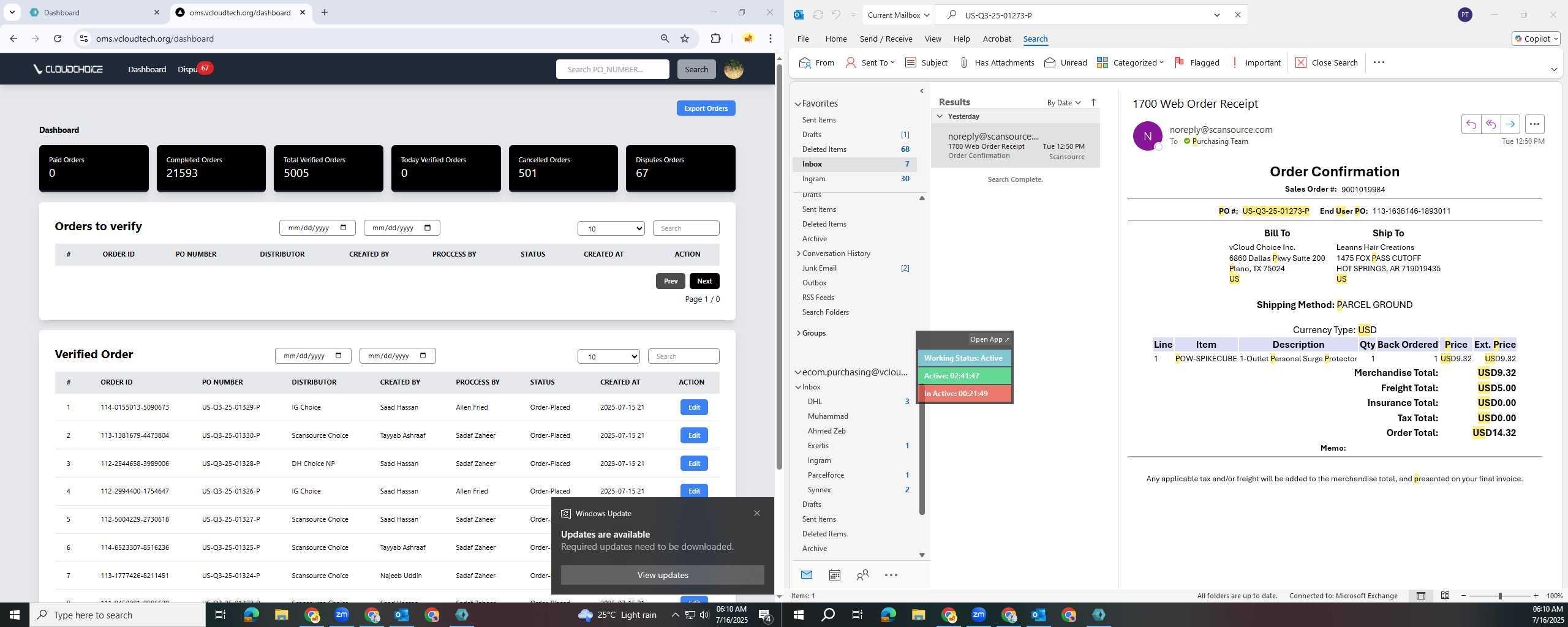Screen dimensions: 1568x627
Task: Collapse the Favorites folder group
Action: (x=798, y=104)
